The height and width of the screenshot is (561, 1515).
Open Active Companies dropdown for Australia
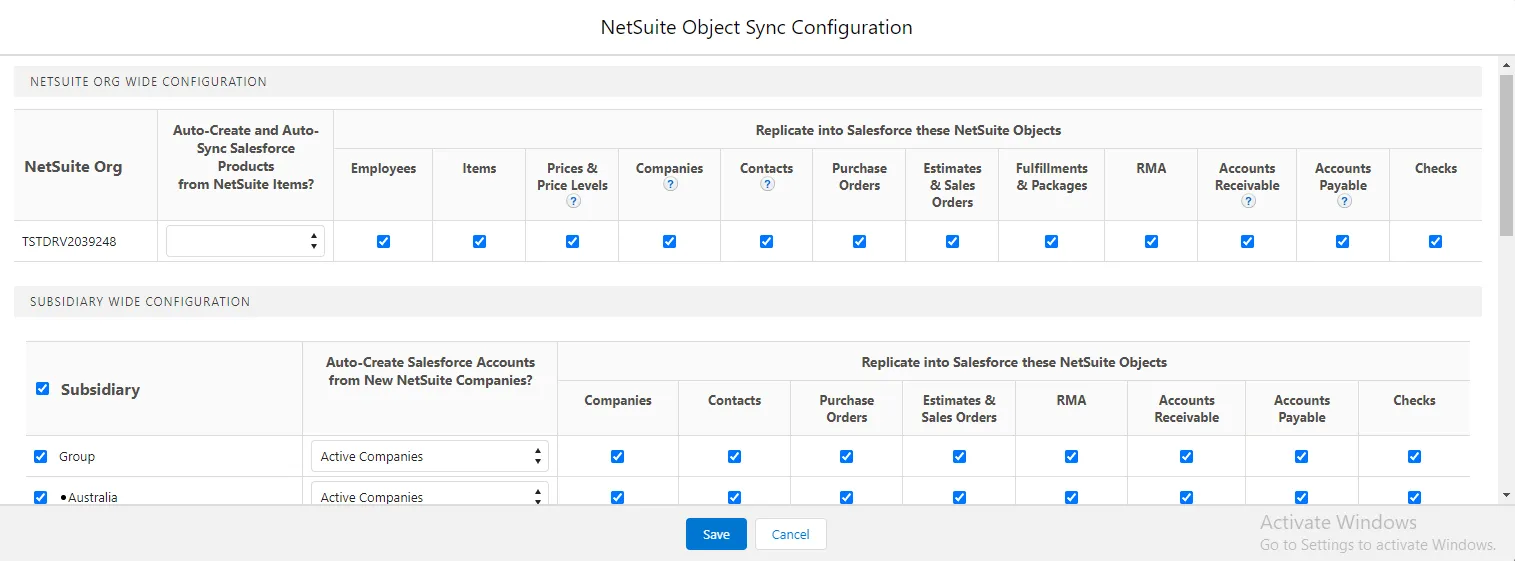430,494
